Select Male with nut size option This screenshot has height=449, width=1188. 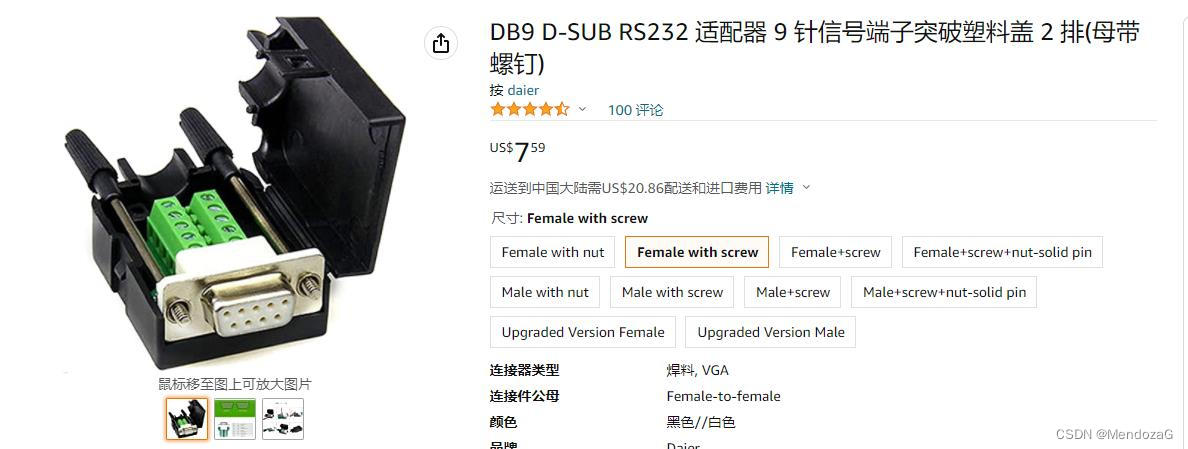[545, 292]
